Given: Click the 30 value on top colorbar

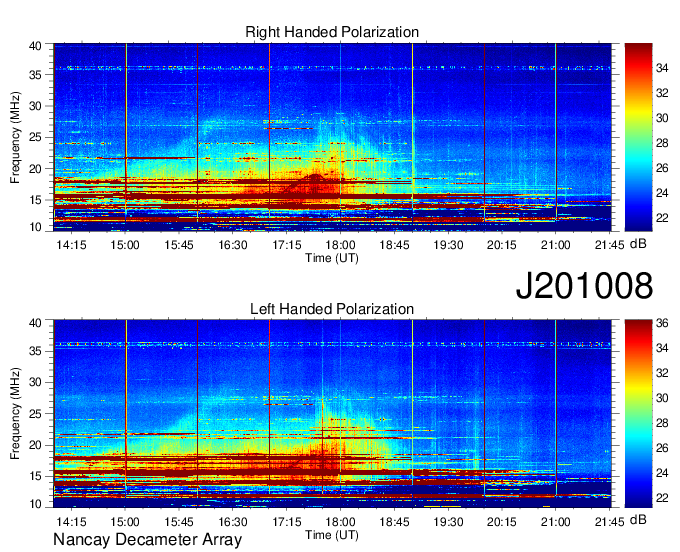Looking at the screenshot, I should pos(662,118).
